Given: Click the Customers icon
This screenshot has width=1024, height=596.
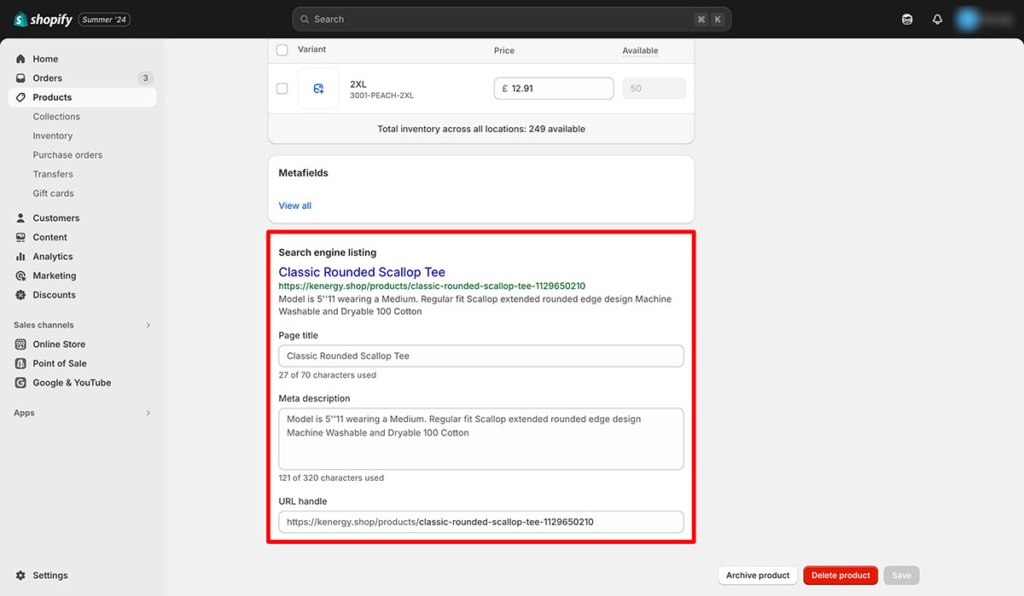Looking at the screenshot, I should click(22, 217).
